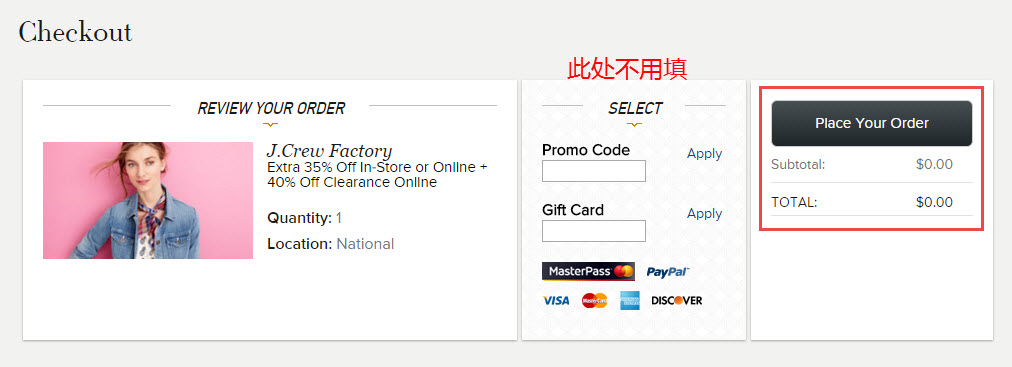Focus the Gift Card input field
This screenshot has height=367, width=1012.
[594, 231]
